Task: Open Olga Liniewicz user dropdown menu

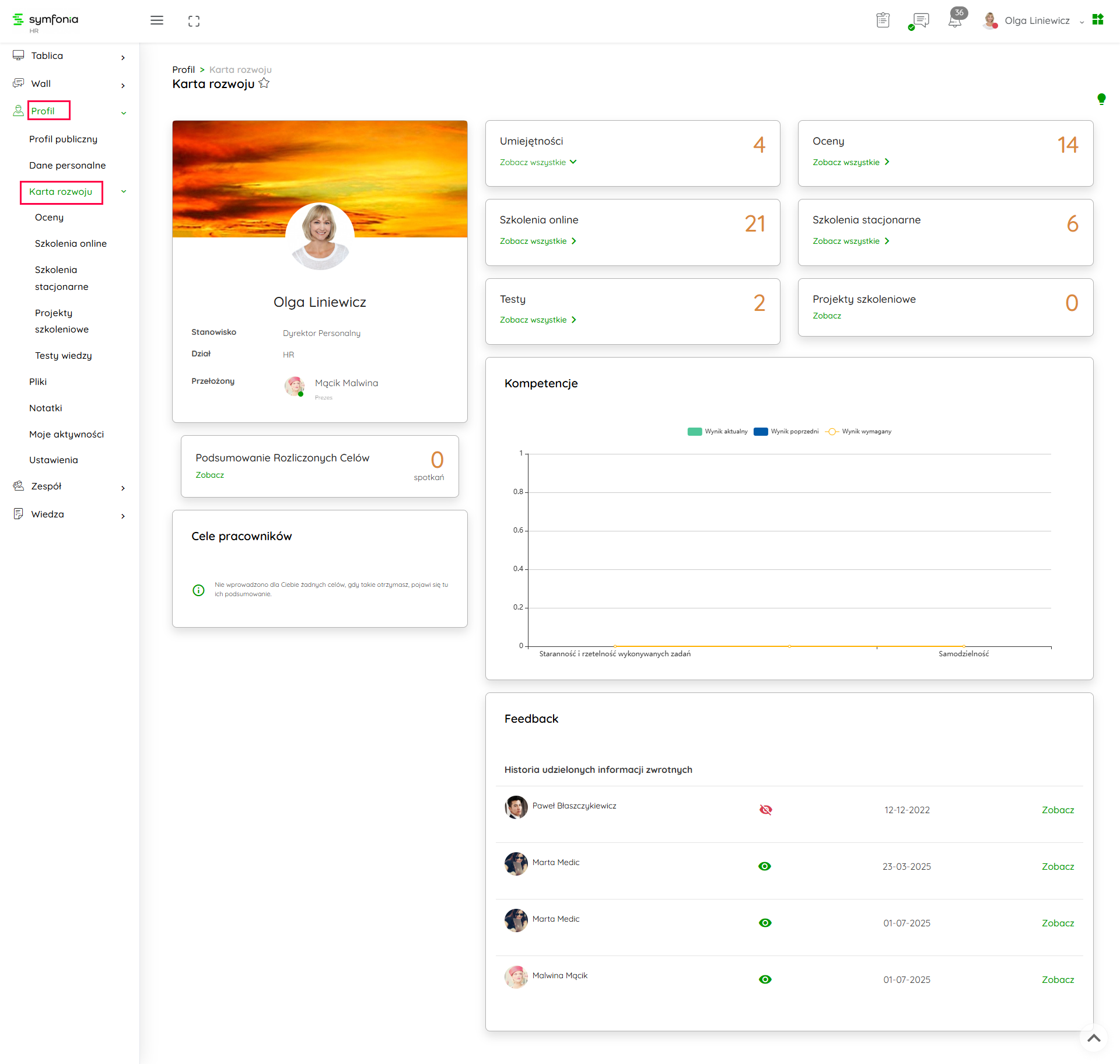Action: (1037, 21)
